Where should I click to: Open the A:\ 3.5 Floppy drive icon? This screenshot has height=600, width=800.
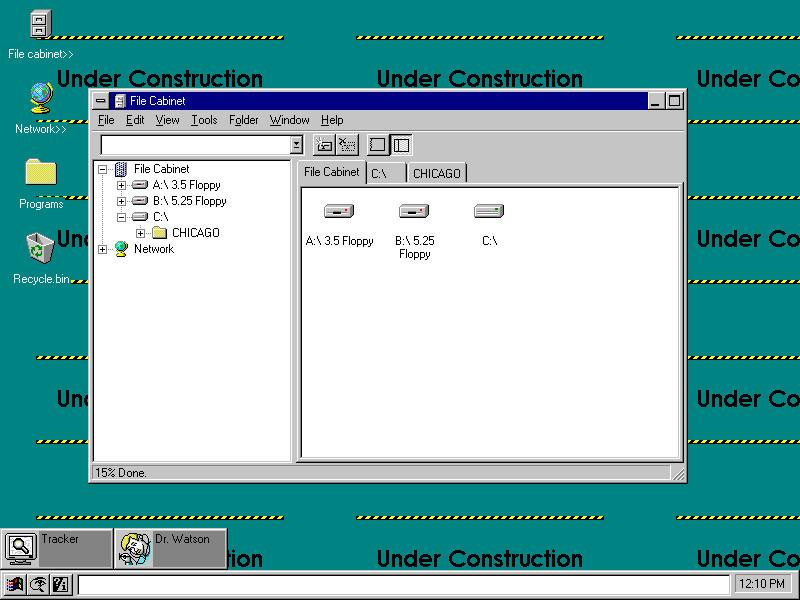click(x=338, y=211)
